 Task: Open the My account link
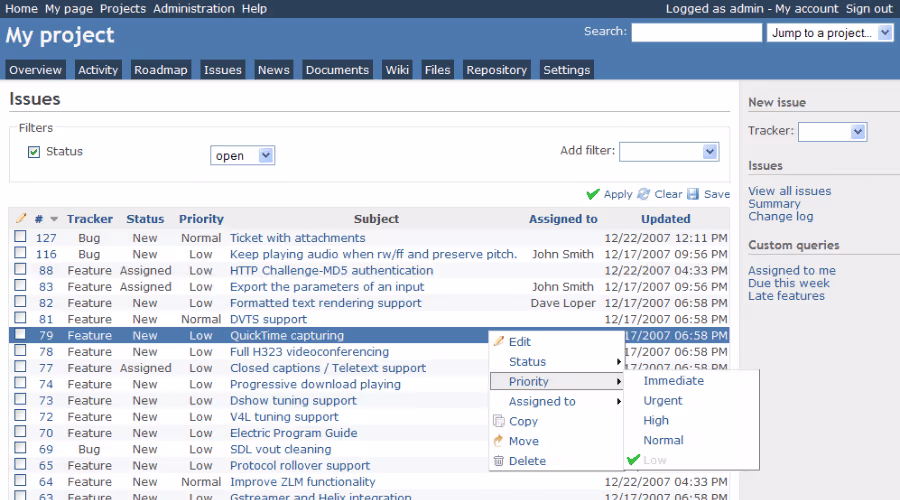point(806,9)
